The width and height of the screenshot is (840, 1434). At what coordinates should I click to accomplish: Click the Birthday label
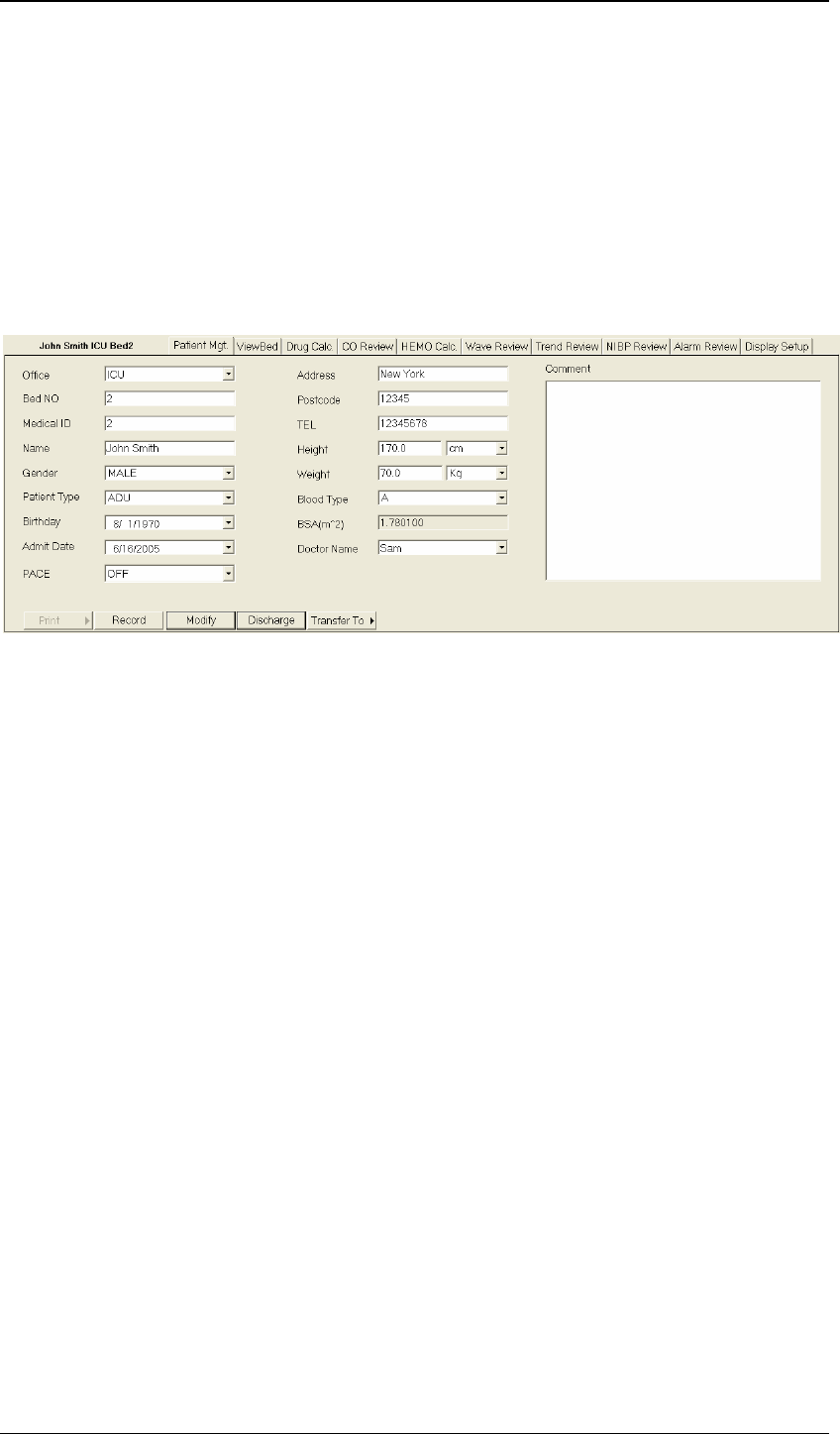coord(42,520)
